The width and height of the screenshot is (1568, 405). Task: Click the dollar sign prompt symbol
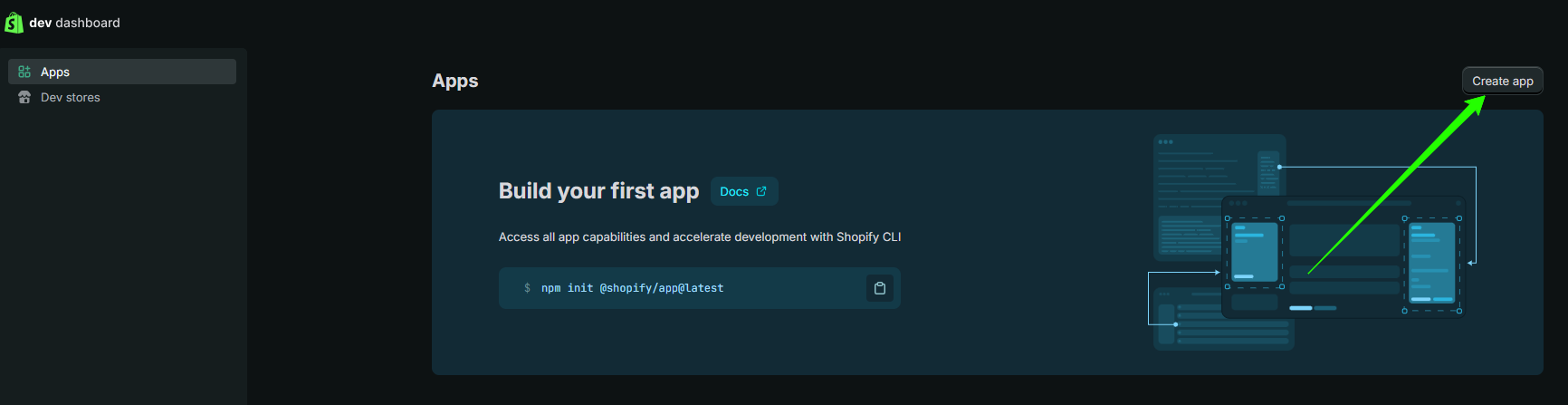[527, 288]
